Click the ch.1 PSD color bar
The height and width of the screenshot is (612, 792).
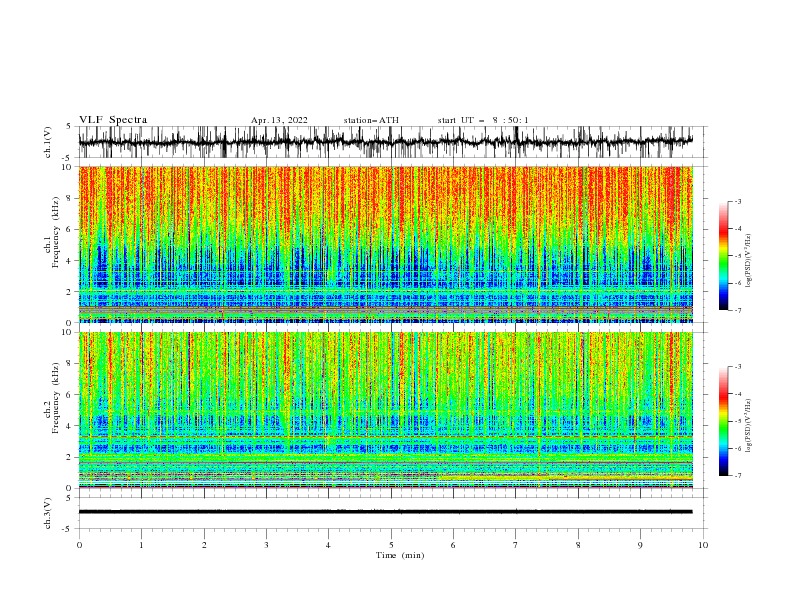pyautogui.click(x=724, y=256)
